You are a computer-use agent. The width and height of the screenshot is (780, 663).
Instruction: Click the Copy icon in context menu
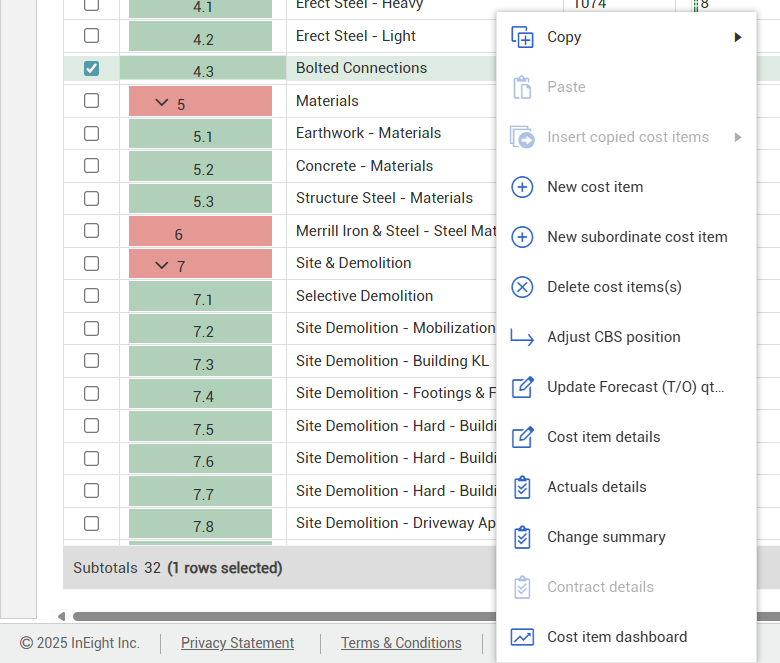coord(522,37)
